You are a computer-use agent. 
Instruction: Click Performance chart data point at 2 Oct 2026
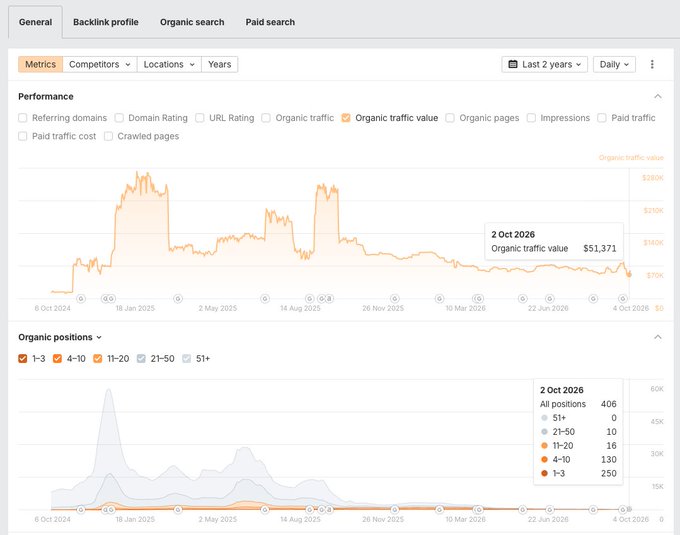click(x=629, y=274)
